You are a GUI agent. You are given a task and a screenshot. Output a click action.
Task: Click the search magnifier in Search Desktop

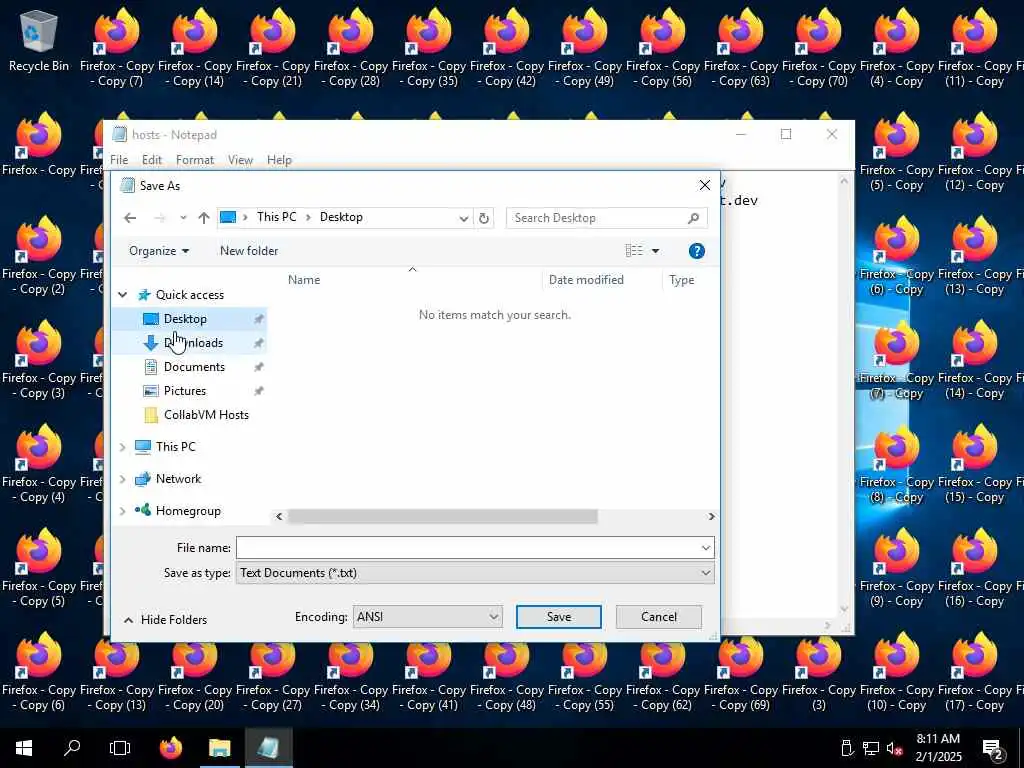(694, 218)
